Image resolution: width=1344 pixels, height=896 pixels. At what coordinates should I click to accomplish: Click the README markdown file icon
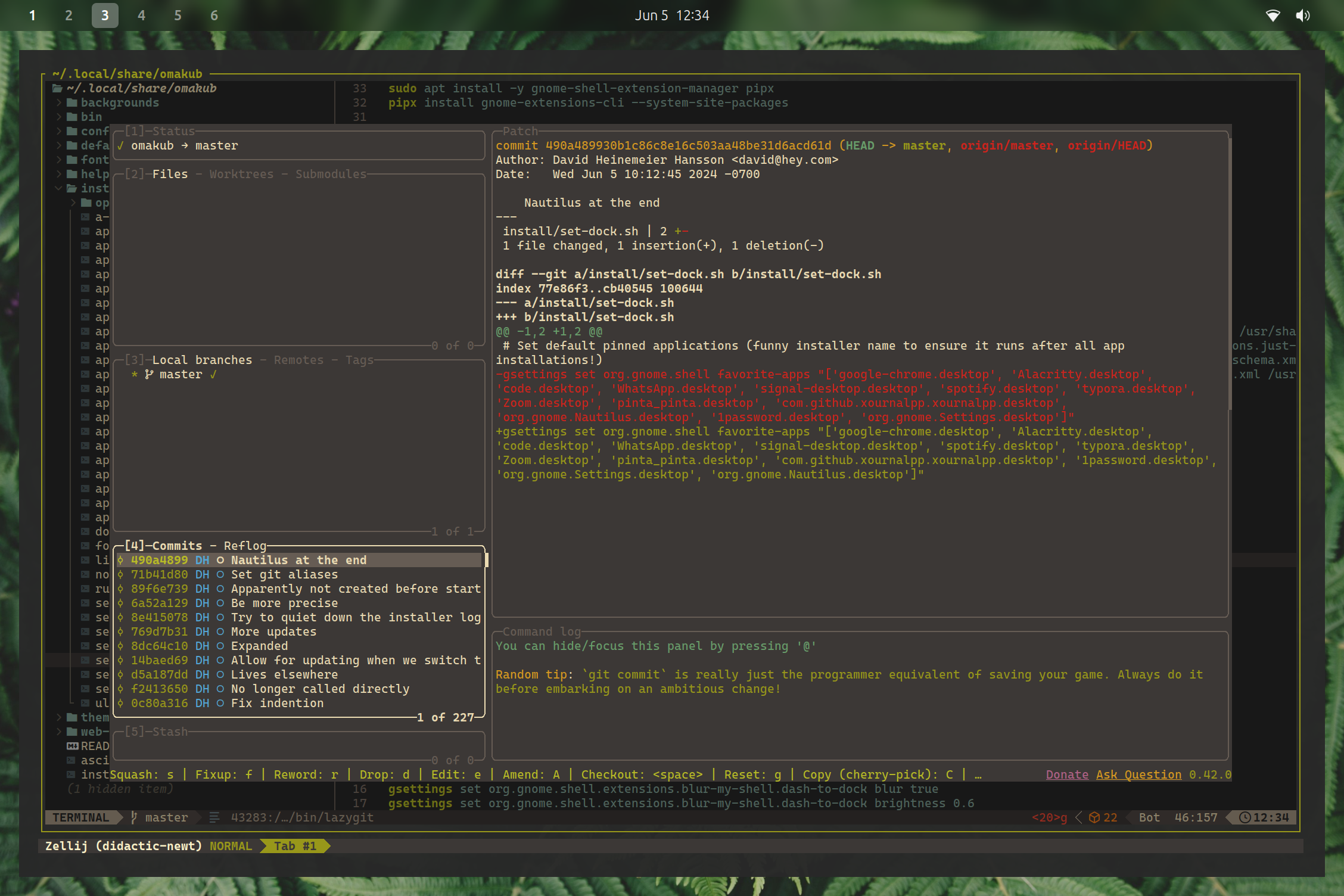coord(73,746)
